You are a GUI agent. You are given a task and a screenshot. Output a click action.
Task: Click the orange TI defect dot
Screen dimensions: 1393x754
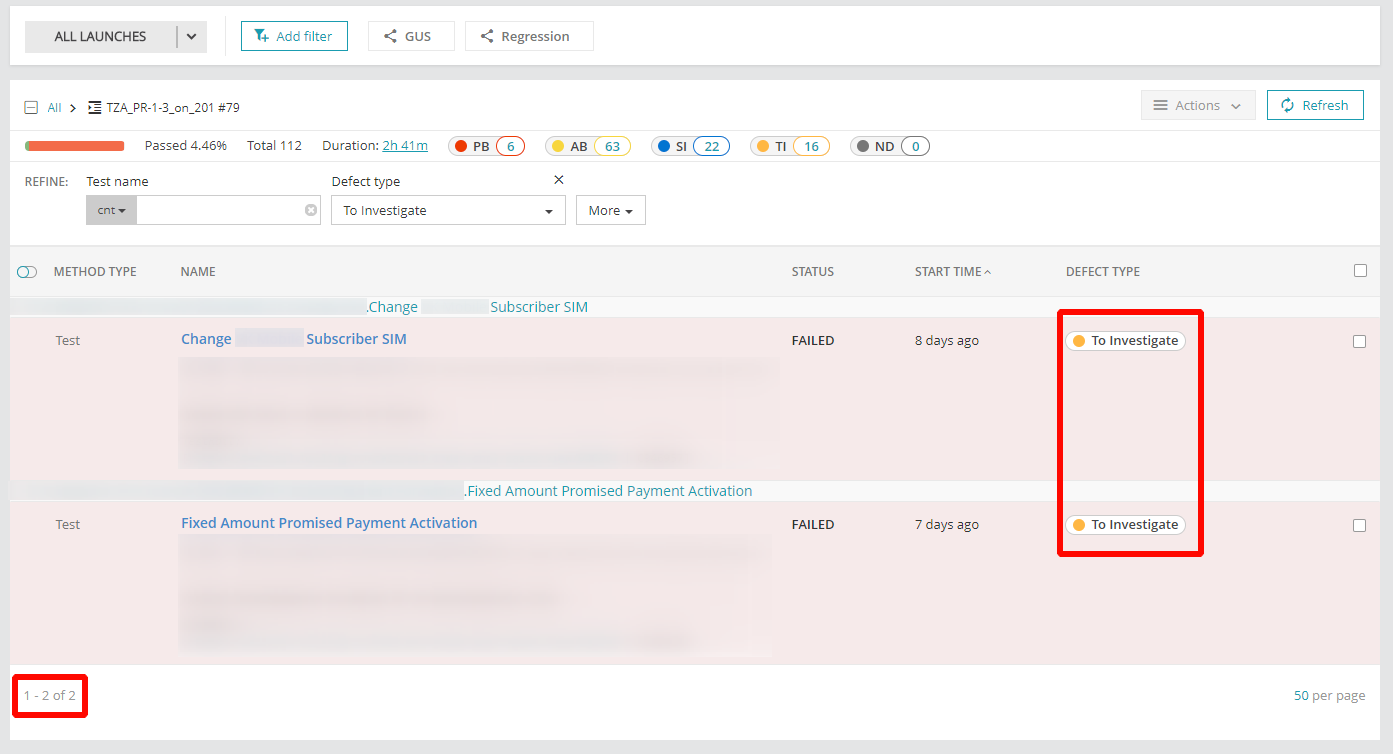[763, 146]
